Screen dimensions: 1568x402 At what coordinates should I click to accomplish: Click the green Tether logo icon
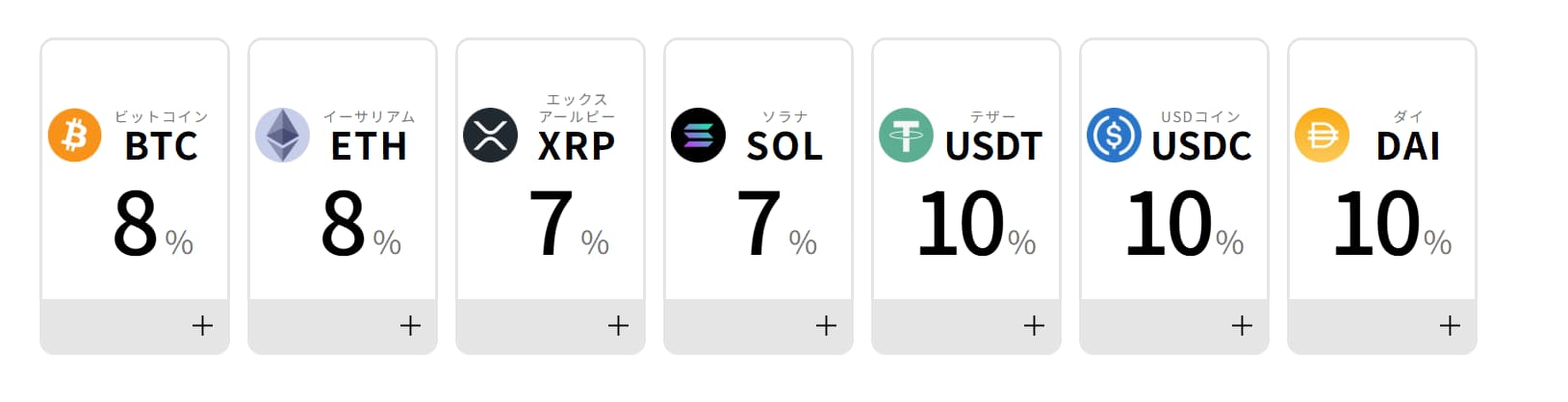906,135
